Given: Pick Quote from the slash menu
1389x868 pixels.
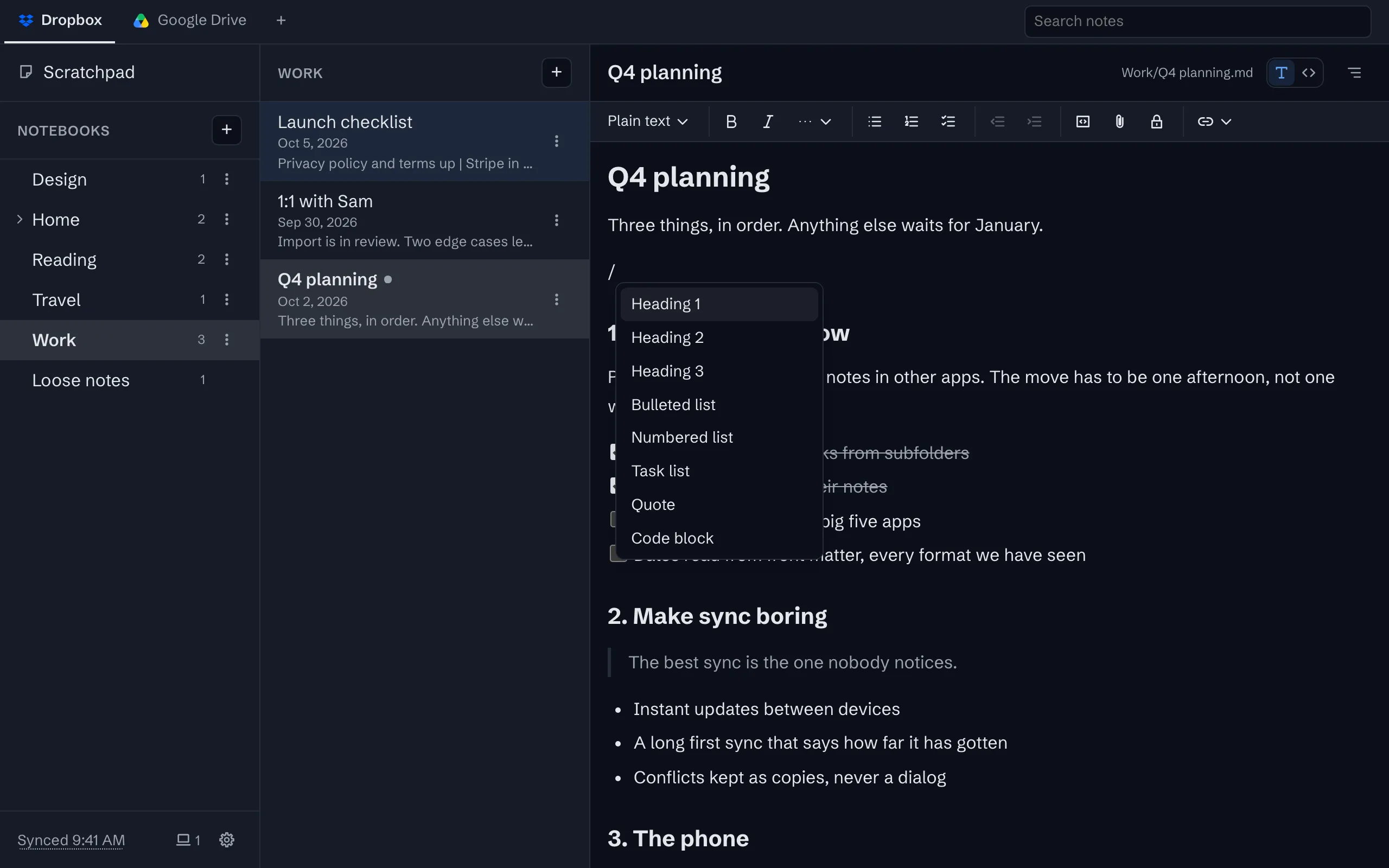Looking at the screenshot, I should pyautogui.click(x=719, y=505).
